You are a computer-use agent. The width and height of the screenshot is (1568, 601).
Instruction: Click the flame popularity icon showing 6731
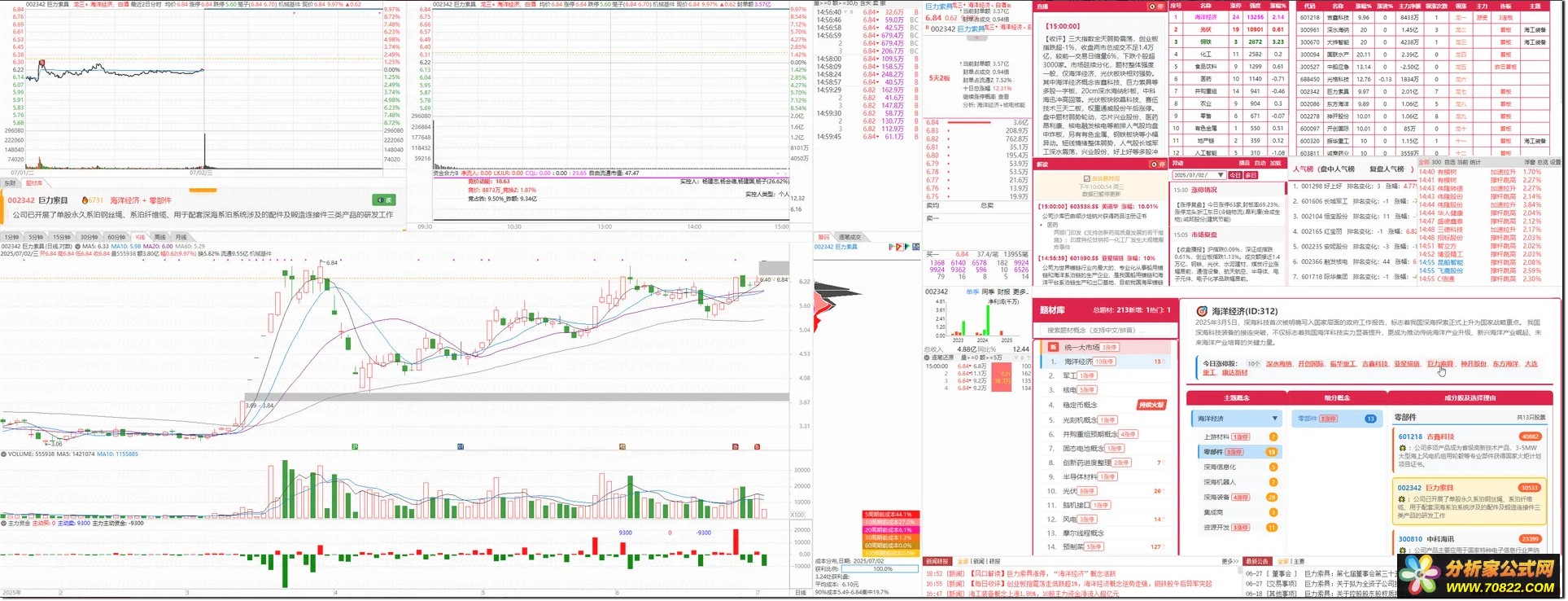pyautogui.click(x=85, y=200)
